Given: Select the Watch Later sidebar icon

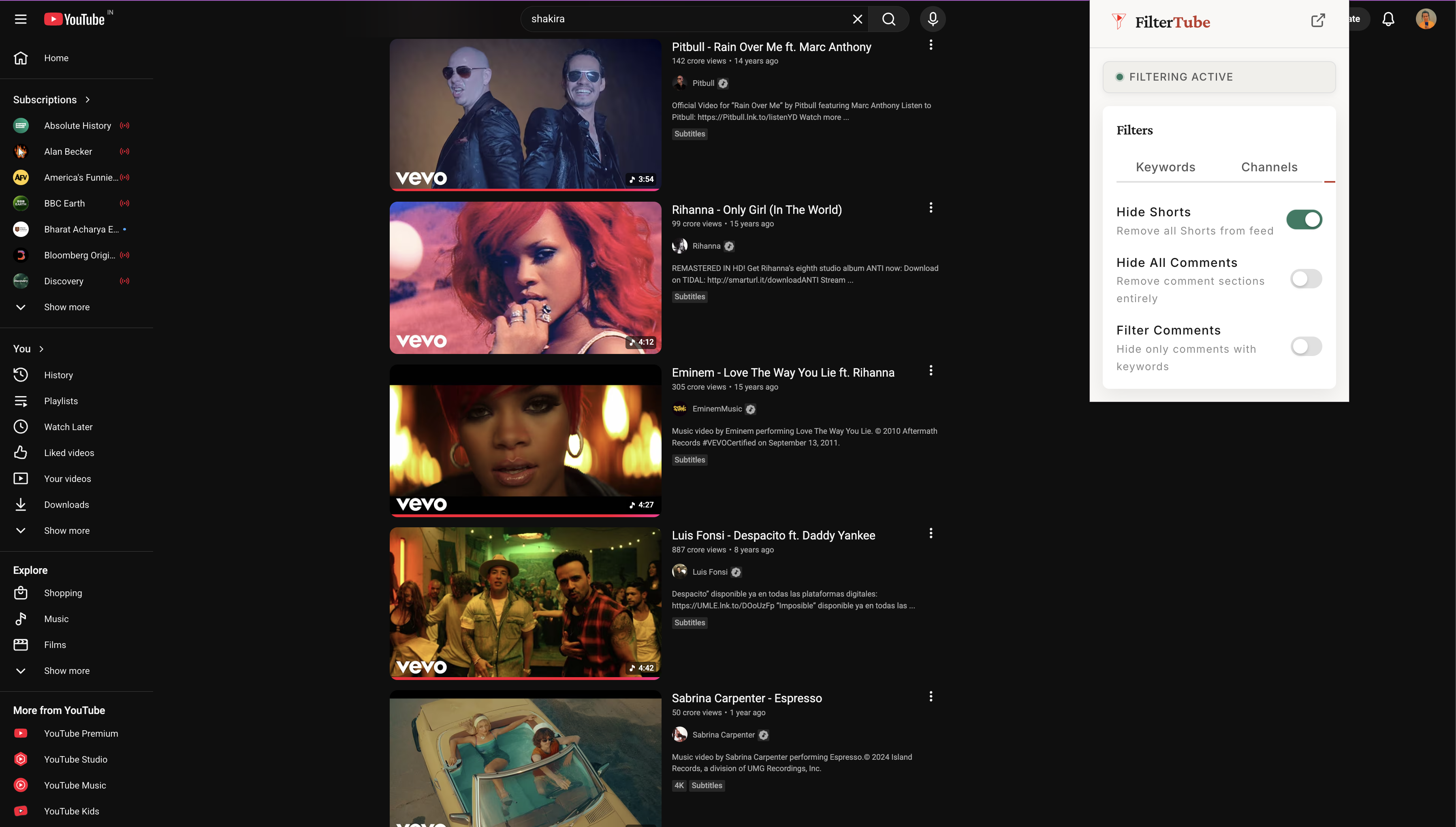Looking at the screenshot, I should [x=20, y=426].
